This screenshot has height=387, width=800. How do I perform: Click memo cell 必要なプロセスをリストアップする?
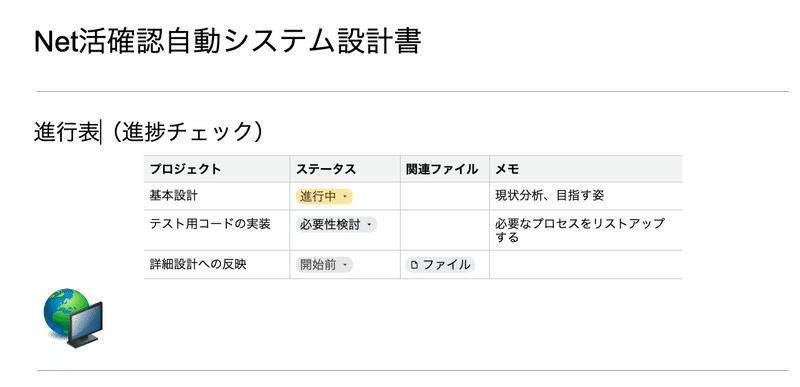pyautogui.click(x=586, y=230)
